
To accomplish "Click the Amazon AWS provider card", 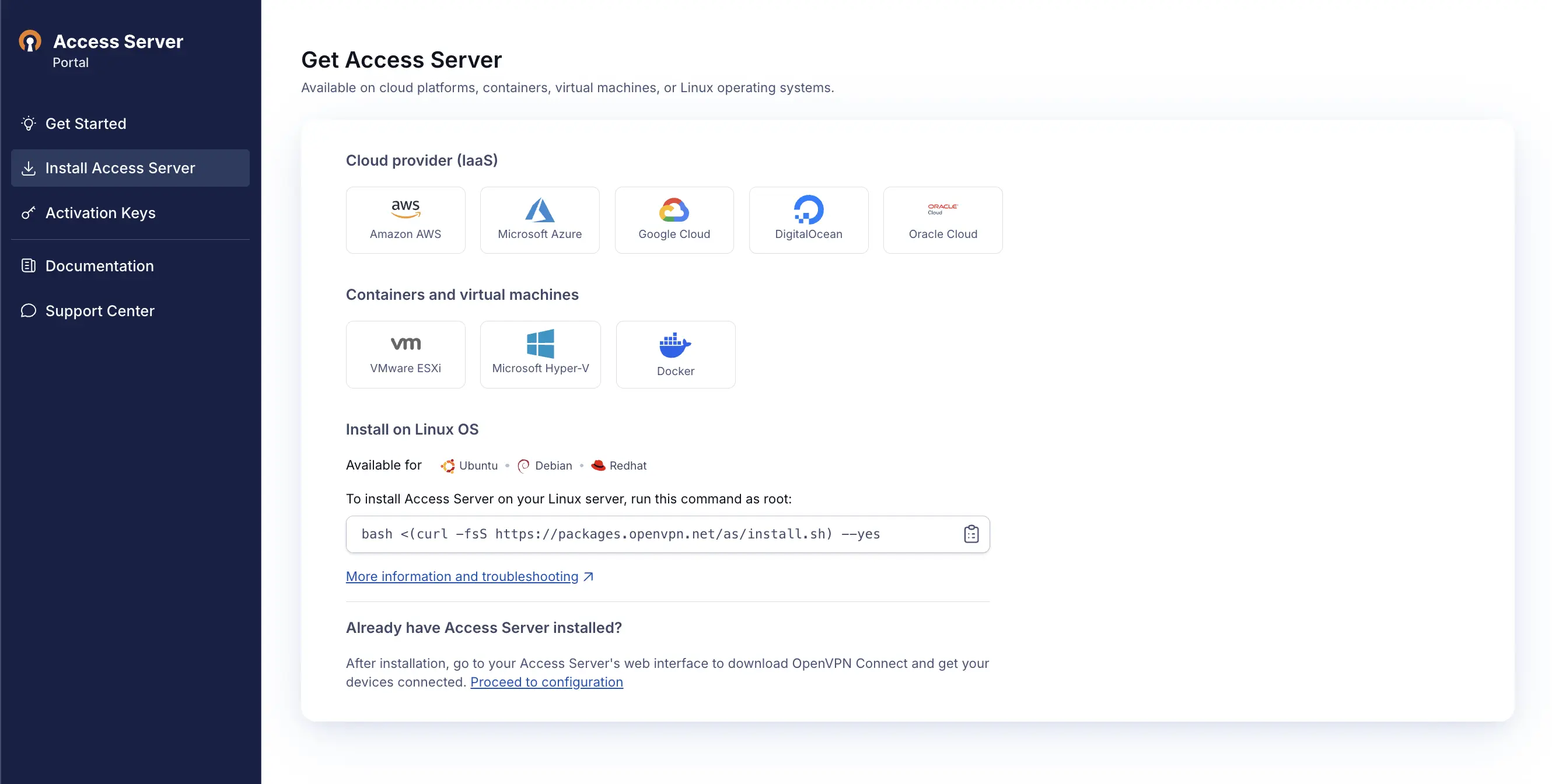I will 406,220.
